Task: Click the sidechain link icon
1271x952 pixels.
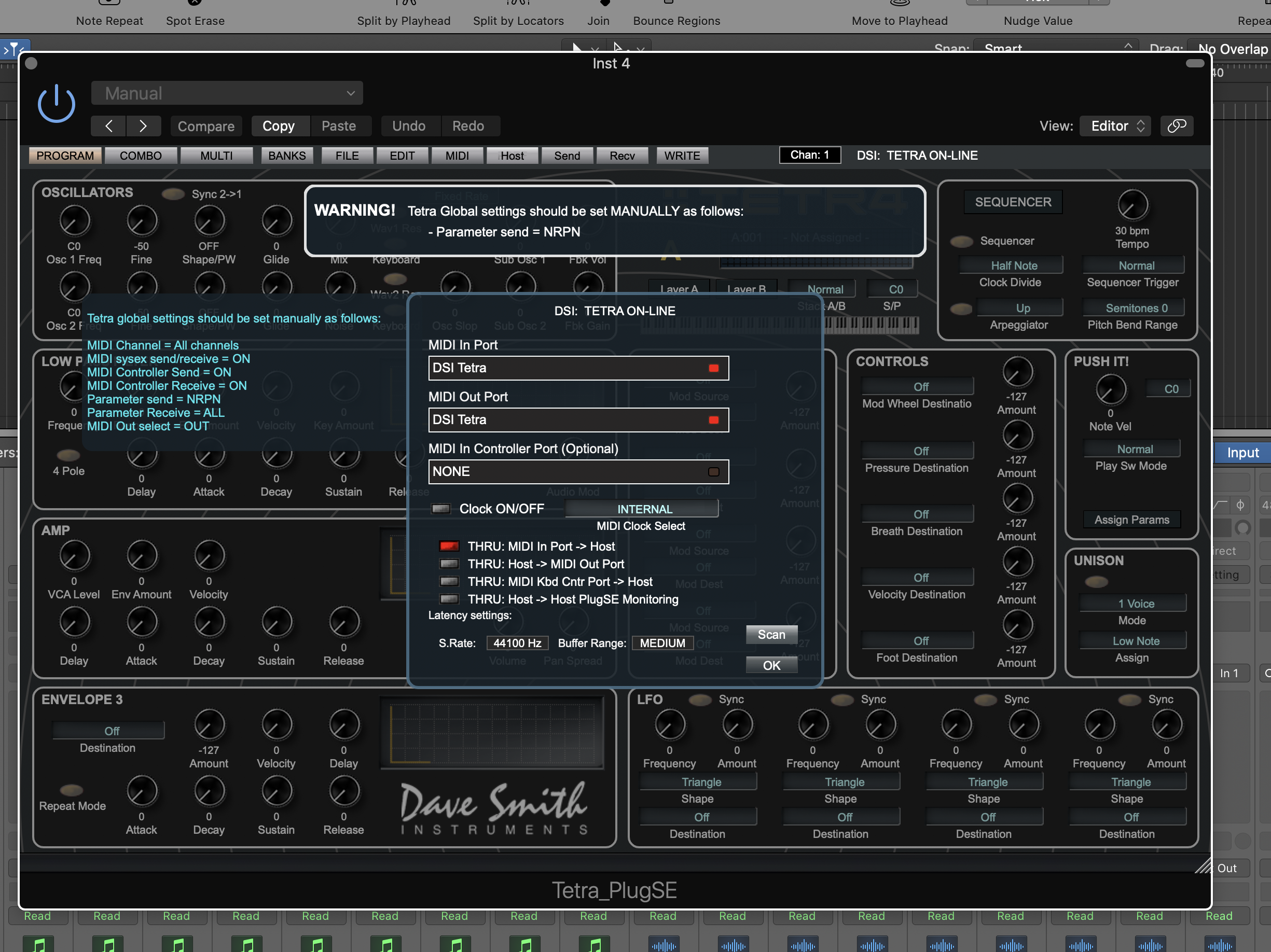Action: 1176,126
